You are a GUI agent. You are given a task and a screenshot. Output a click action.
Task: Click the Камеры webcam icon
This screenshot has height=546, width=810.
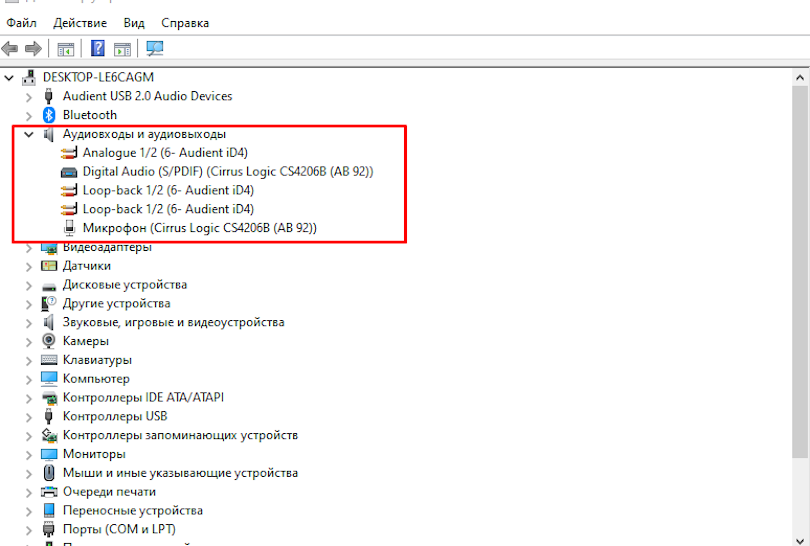[49, 341]
